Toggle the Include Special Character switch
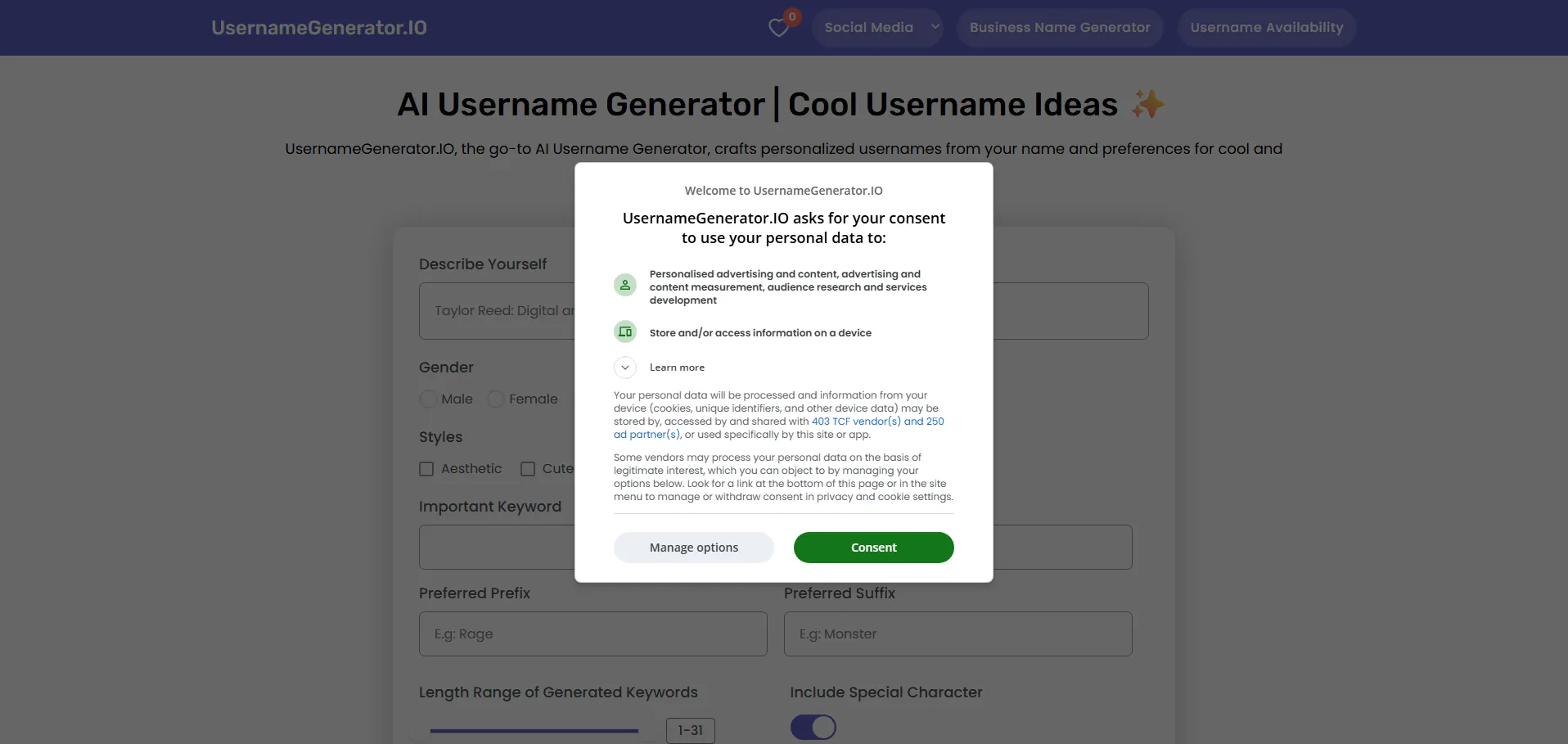 coord(813,727)
